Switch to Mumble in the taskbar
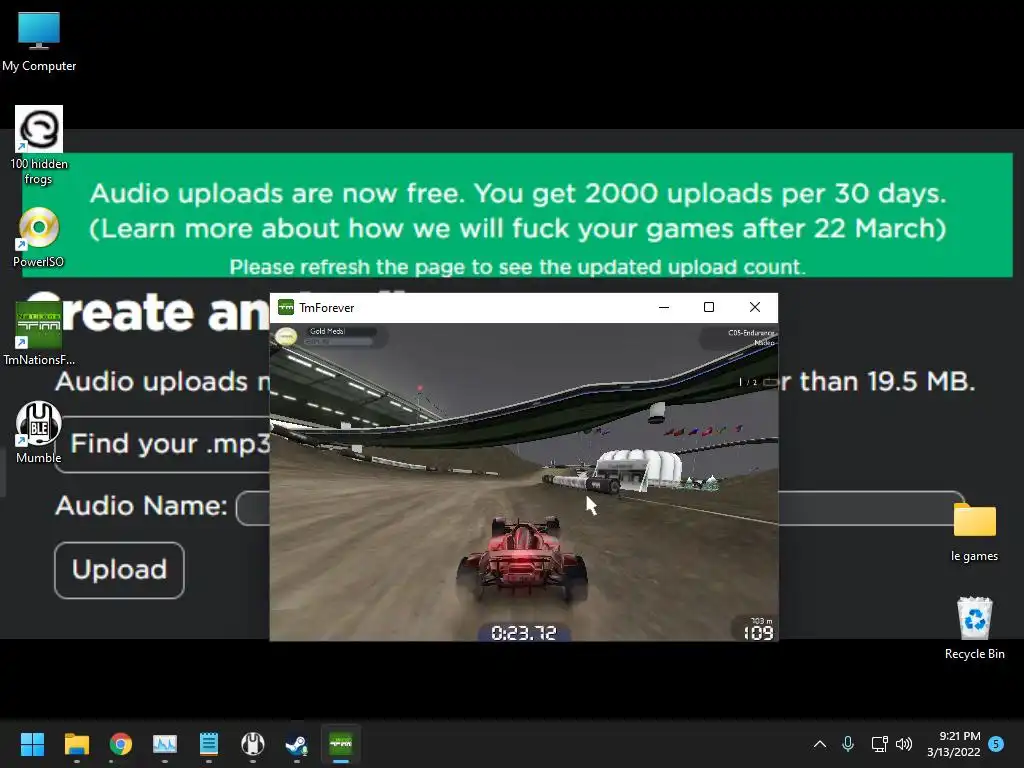Screen dimensions: 1024x768 (x=253, y=744)
